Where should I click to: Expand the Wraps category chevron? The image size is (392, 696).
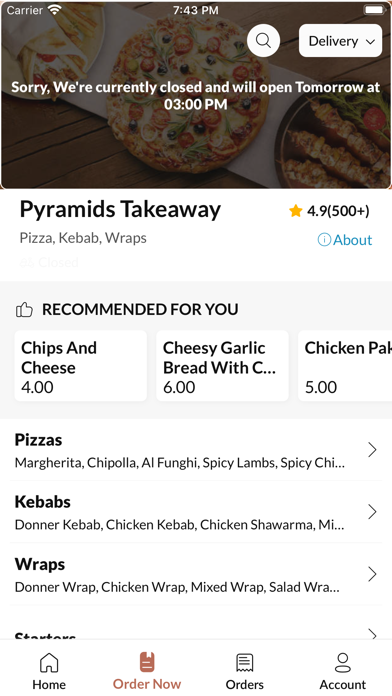[x=372, y=574]
